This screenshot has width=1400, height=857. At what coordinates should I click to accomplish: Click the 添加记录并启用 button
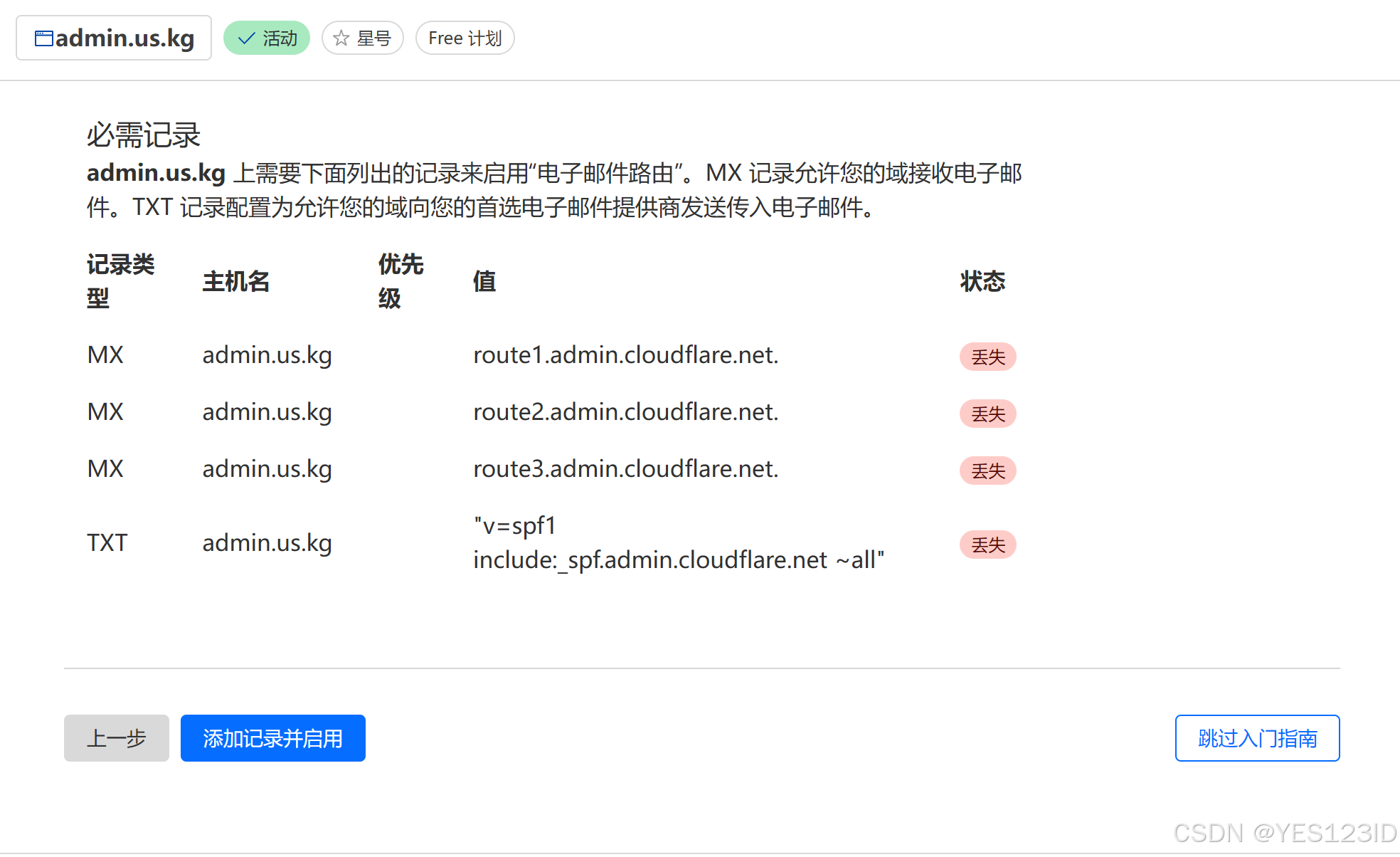pyautogui.click(x=272, y=738)
